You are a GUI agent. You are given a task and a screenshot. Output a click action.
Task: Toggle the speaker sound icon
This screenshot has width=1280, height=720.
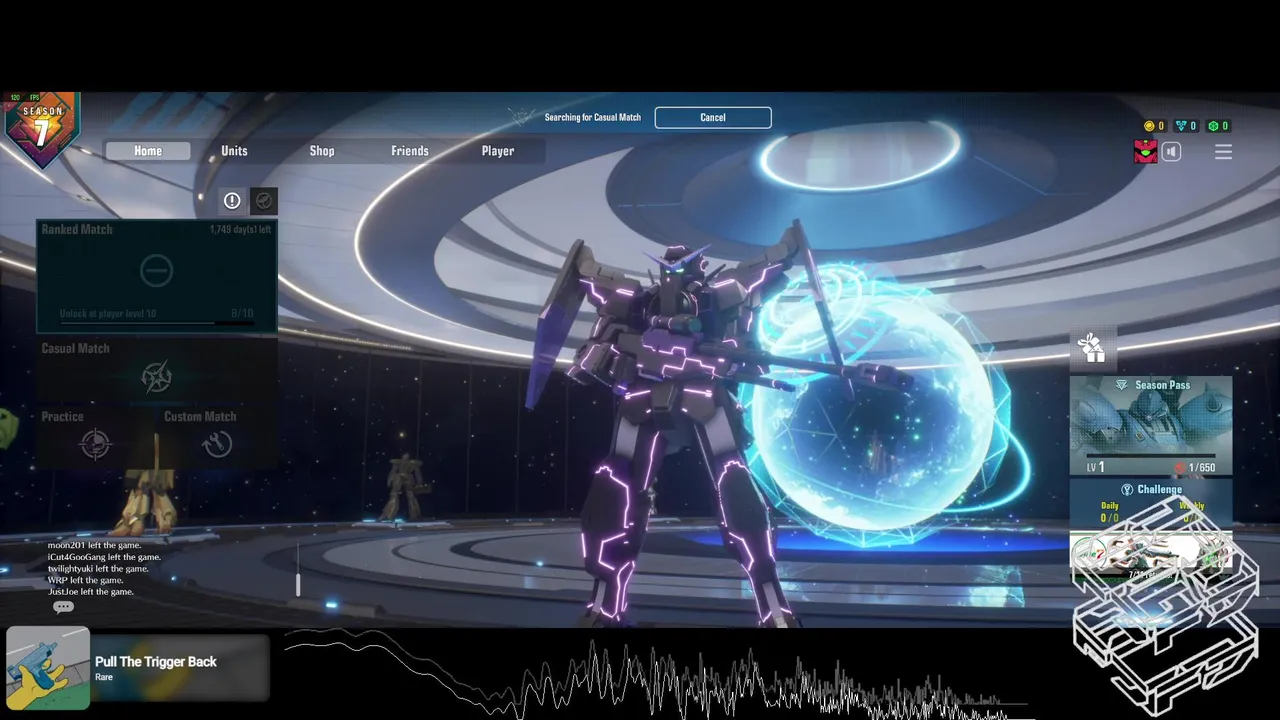[x=1171, y=152]
